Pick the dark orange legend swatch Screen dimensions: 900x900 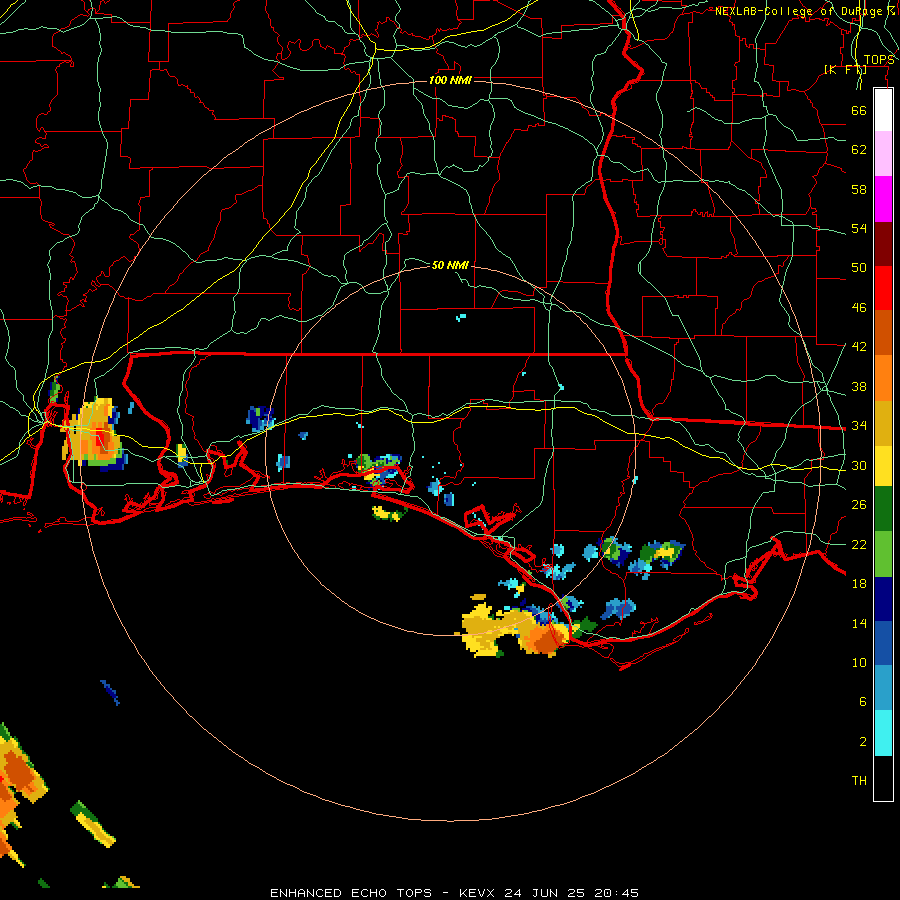[x=883, y=332]
